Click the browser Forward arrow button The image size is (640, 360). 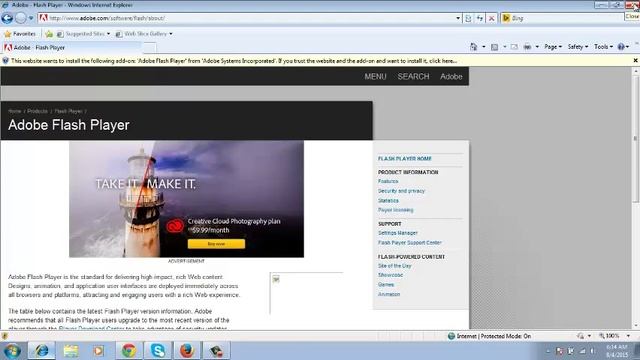[x=20, y=18]
